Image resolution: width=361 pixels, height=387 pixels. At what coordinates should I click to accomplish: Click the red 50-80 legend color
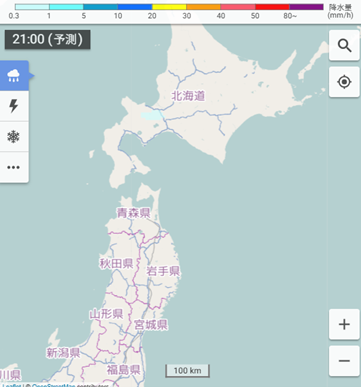pos(272,7)
